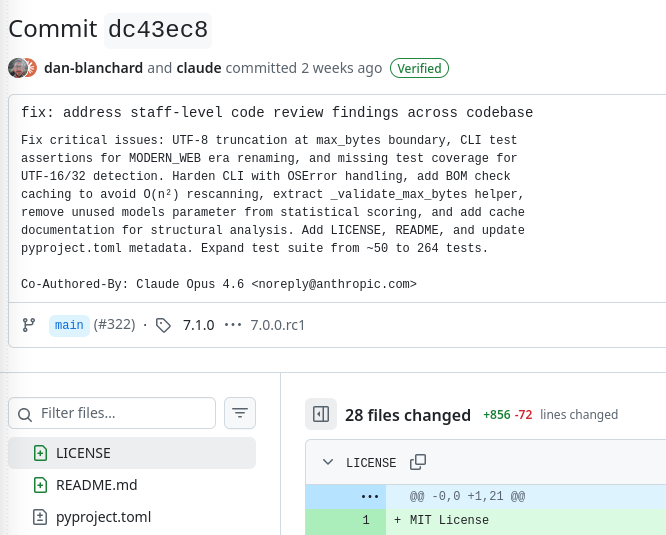666x535 pixels.
Task: Click the added-file icon next to LICENSE
Action: pyautogui.click(x=40, y=453)
